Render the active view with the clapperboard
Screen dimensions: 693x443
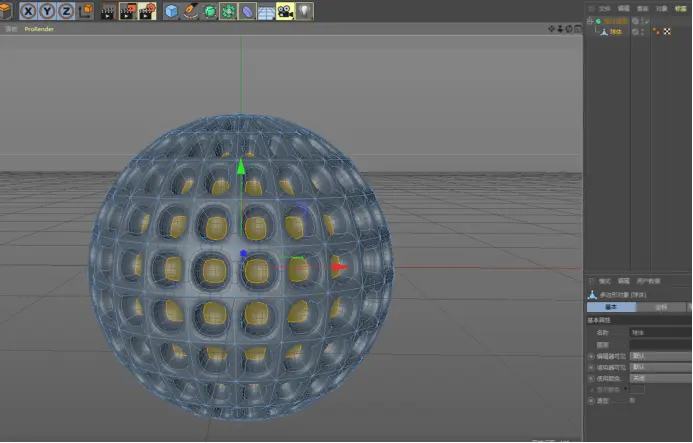(107, 11)
